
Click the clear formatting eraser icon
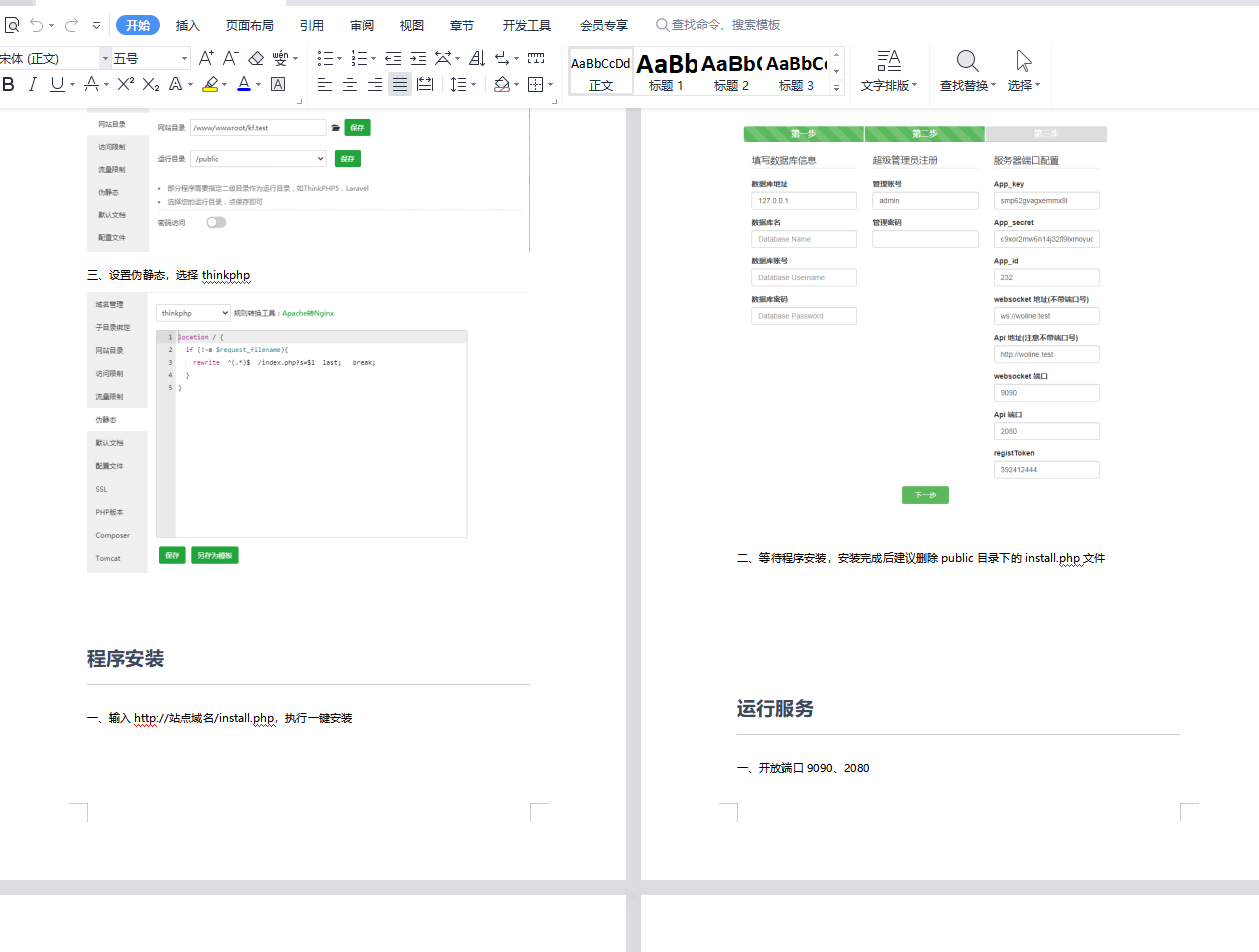pyautogui.click(x=256, y=59)
